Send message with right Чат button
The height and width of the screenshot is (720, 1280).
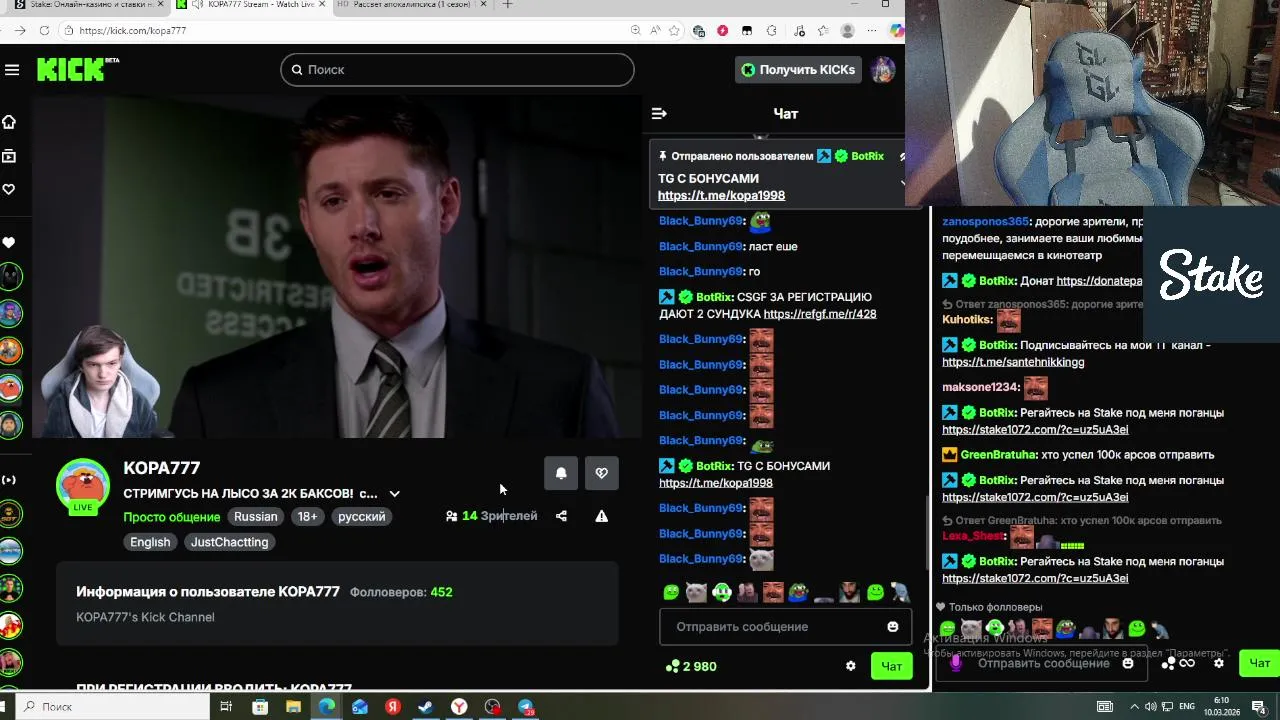(x=1259, y=663)
